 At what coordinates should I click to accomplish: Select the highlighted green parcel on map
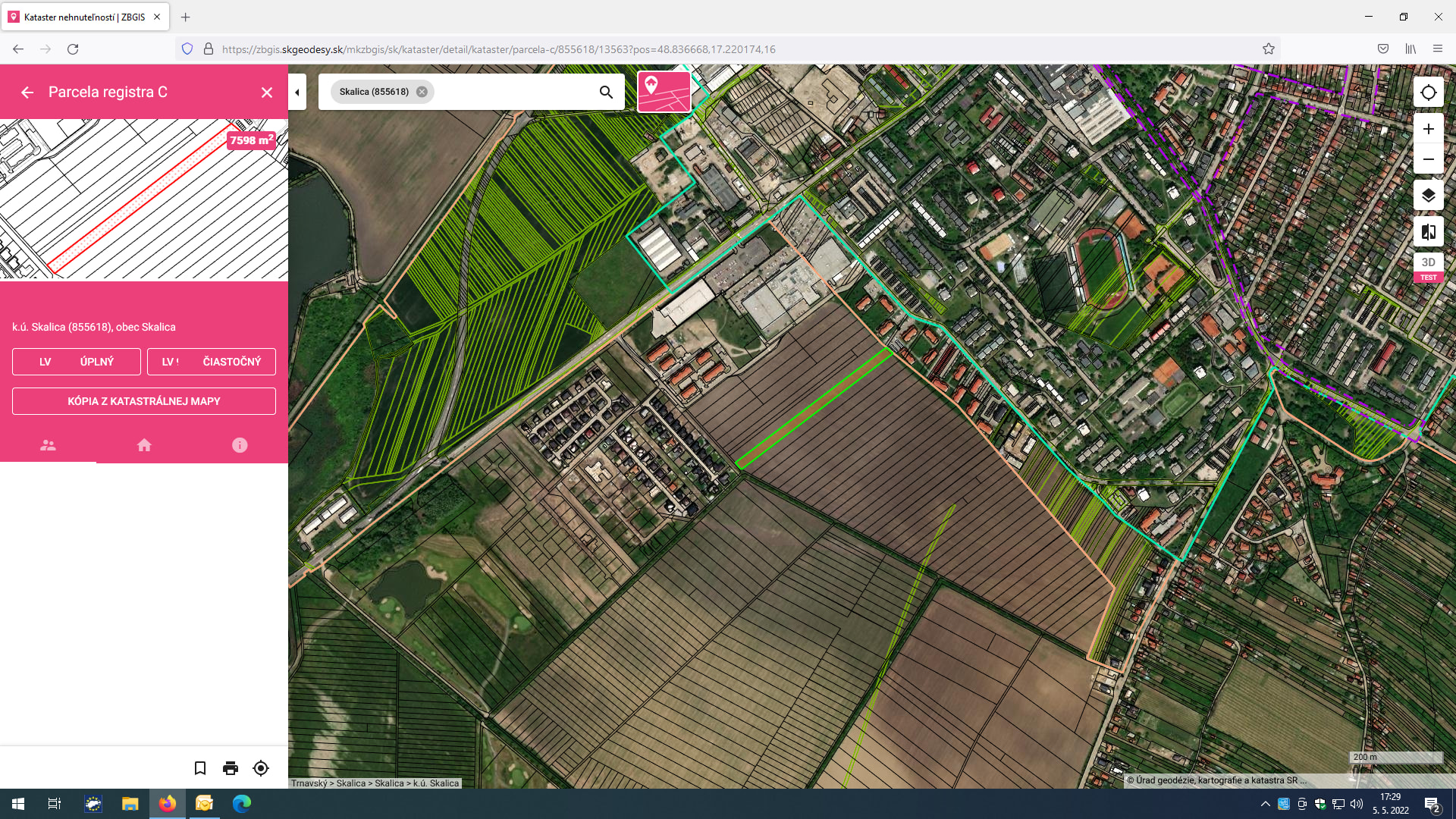pyautogui.click(x=814, y=408)
